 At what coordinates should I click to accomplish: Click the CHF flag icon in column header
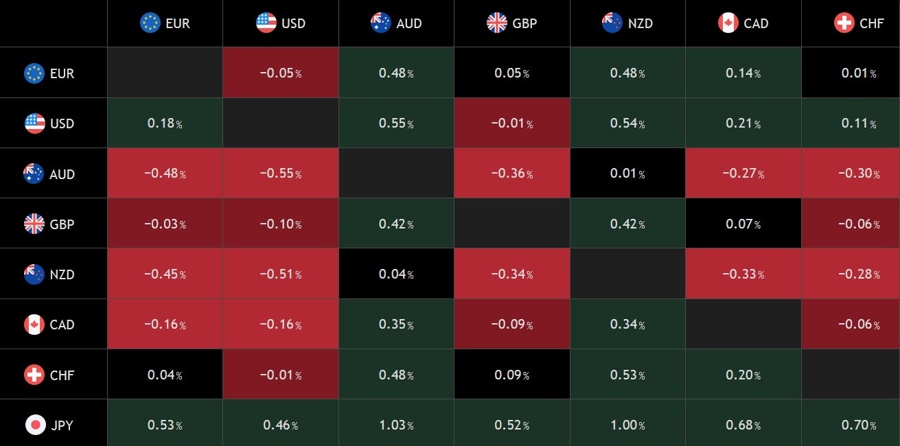[x=844, y=22]
